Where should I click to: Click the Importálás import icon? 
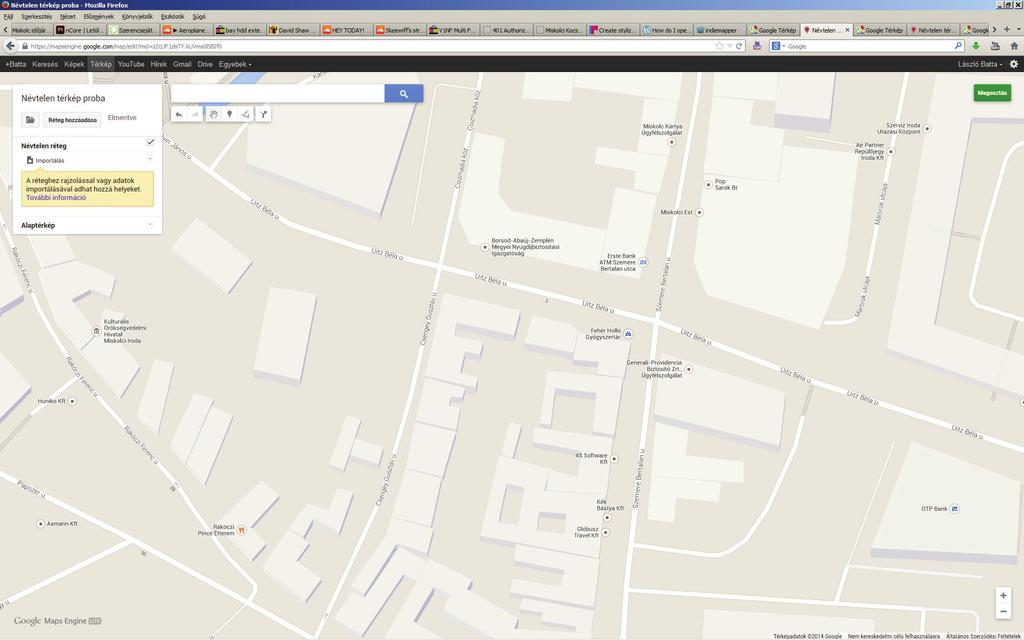[x=30, y=160]
